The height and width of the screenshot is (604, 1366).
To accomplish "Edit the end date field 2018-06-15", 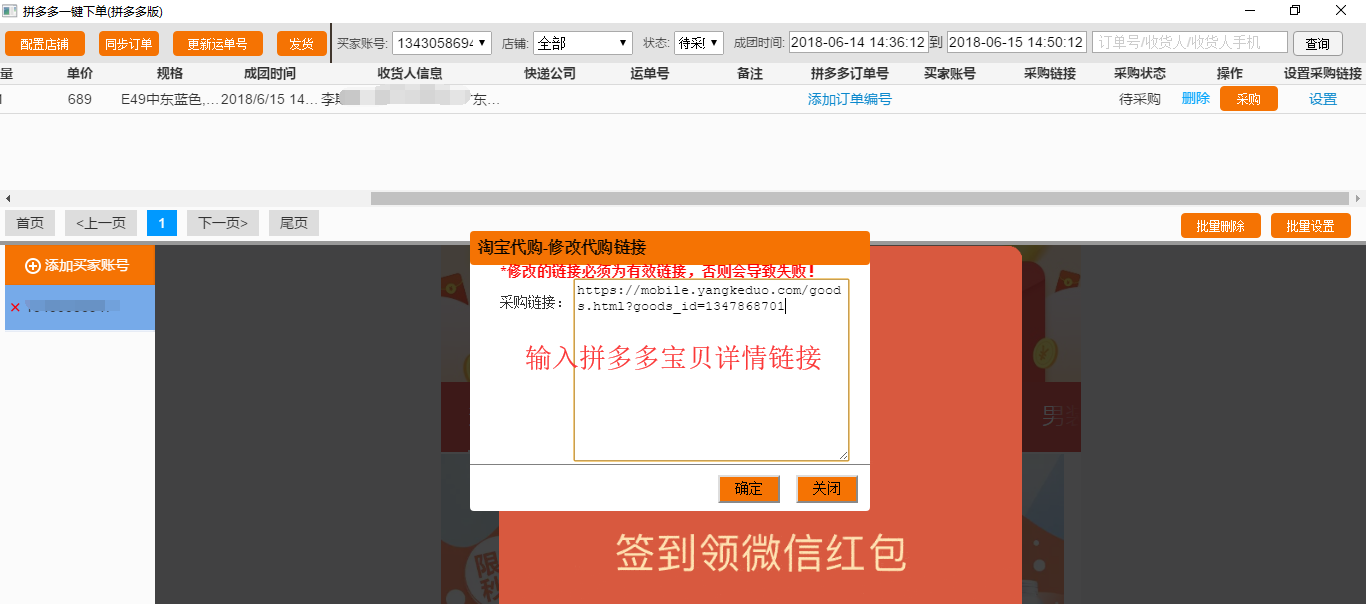I will click(1016, 43).
